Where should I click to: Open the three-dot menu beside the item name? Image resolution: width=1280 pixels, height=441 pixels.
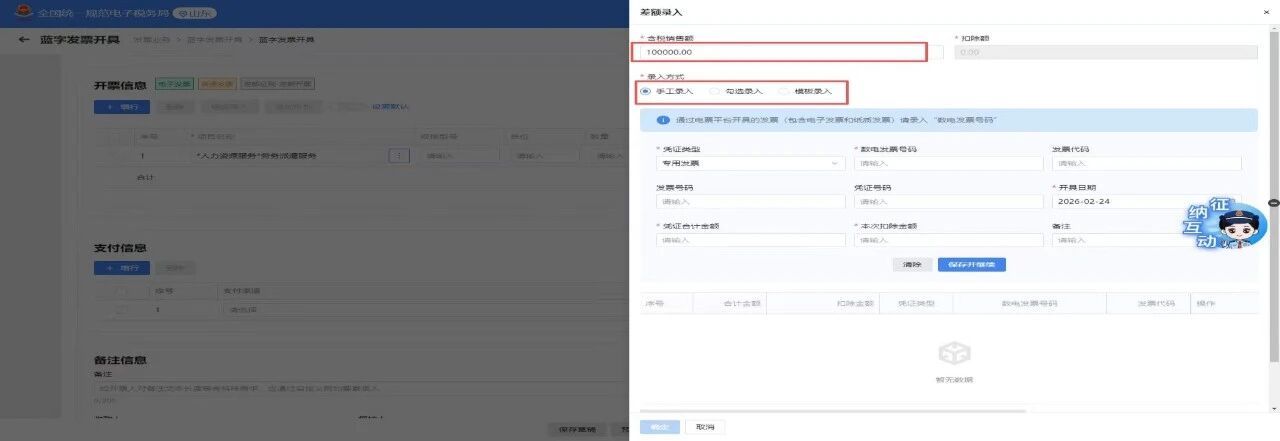(398, 156)
